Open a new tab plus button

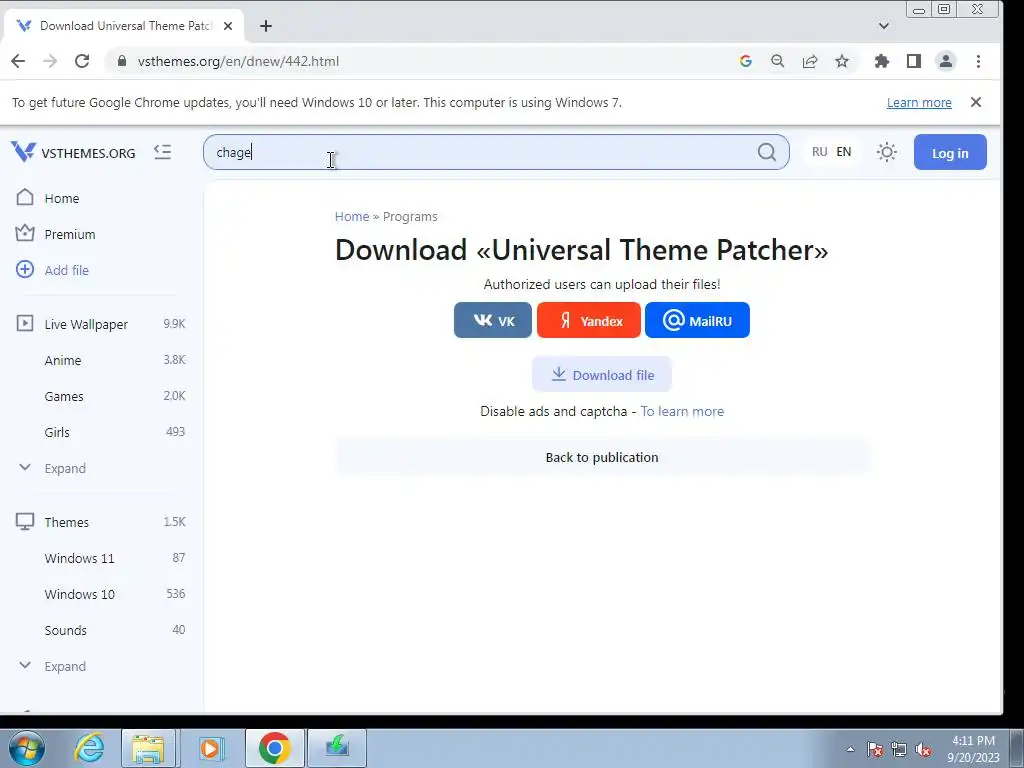pyautogui.click(x=265, y=25)
